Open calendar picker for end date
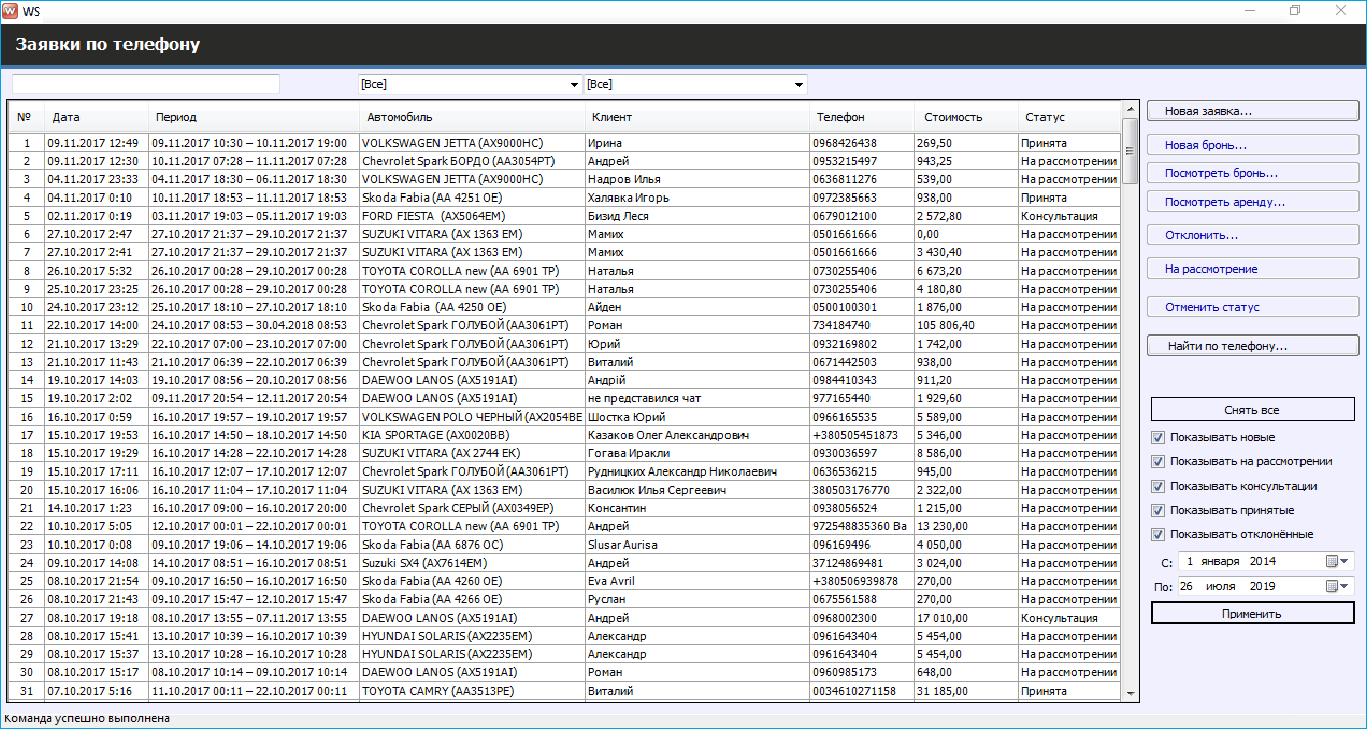Viewport: 1367px width, 730px height. point(1337,587)
